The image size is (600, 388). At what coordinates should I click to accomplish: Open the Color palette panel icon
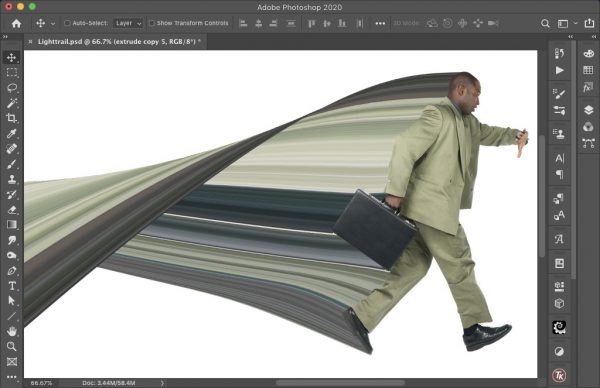tap(589, 54)
